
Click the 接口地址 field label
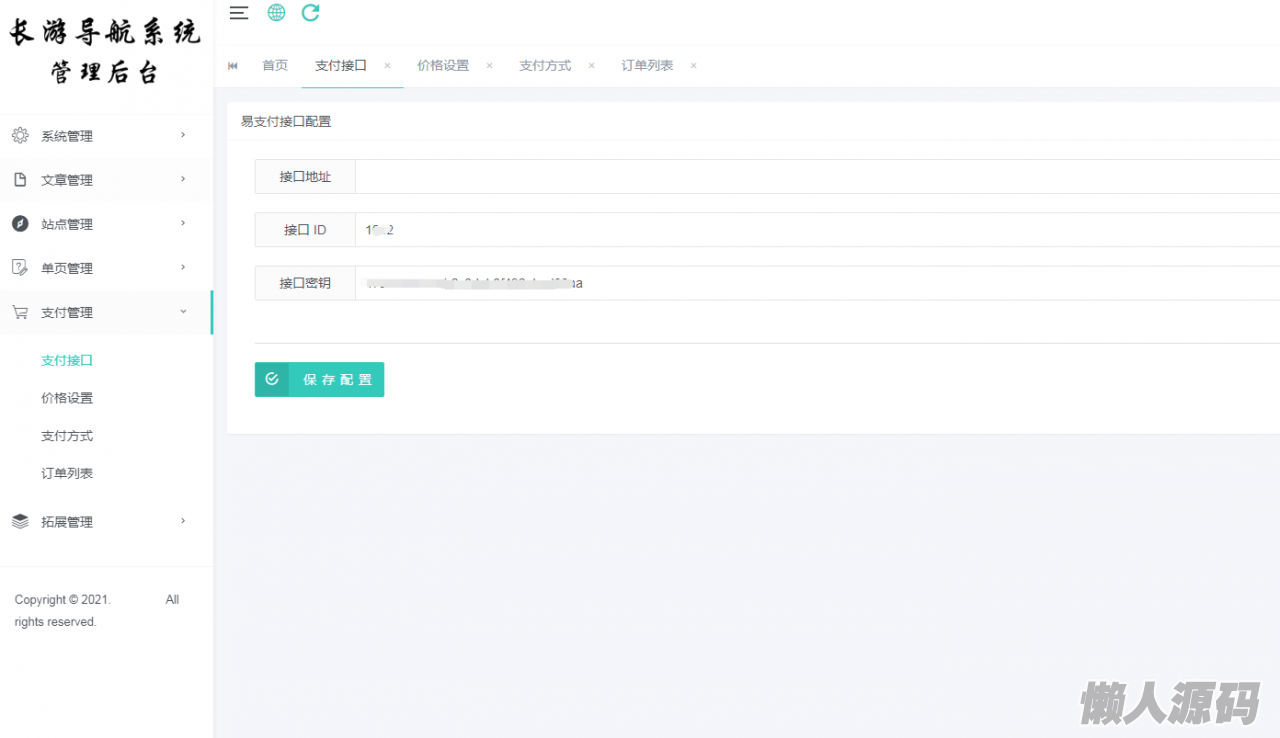(305, 177)
